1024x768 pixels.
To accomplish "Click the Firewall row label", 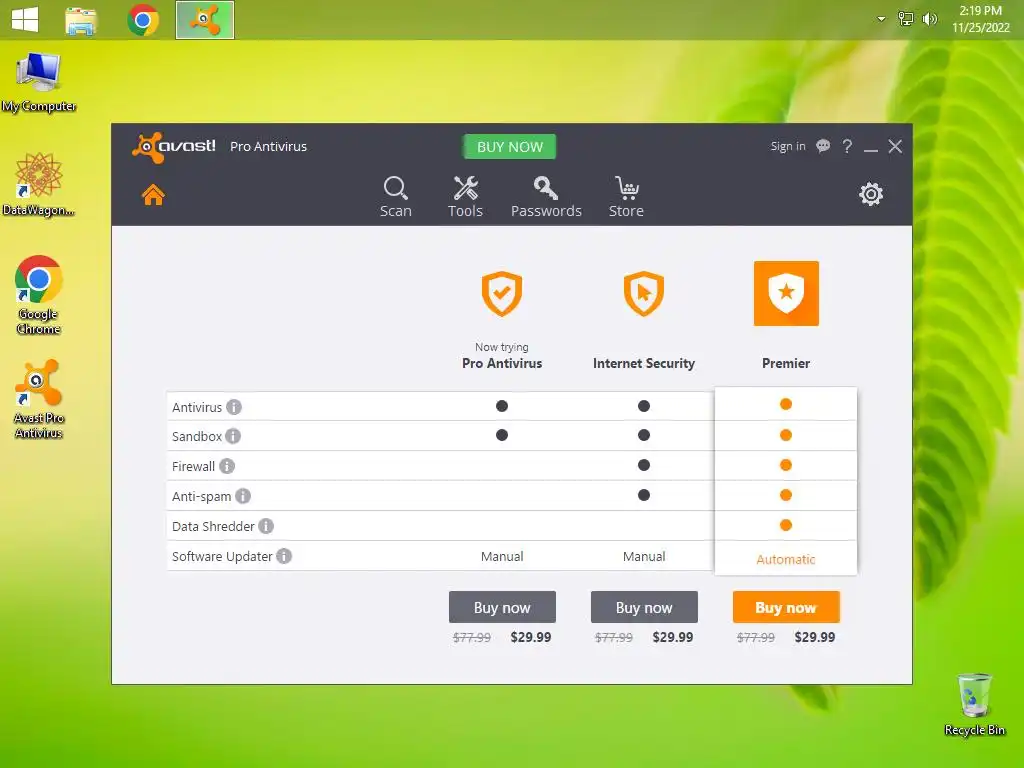I will click(193, 466).
